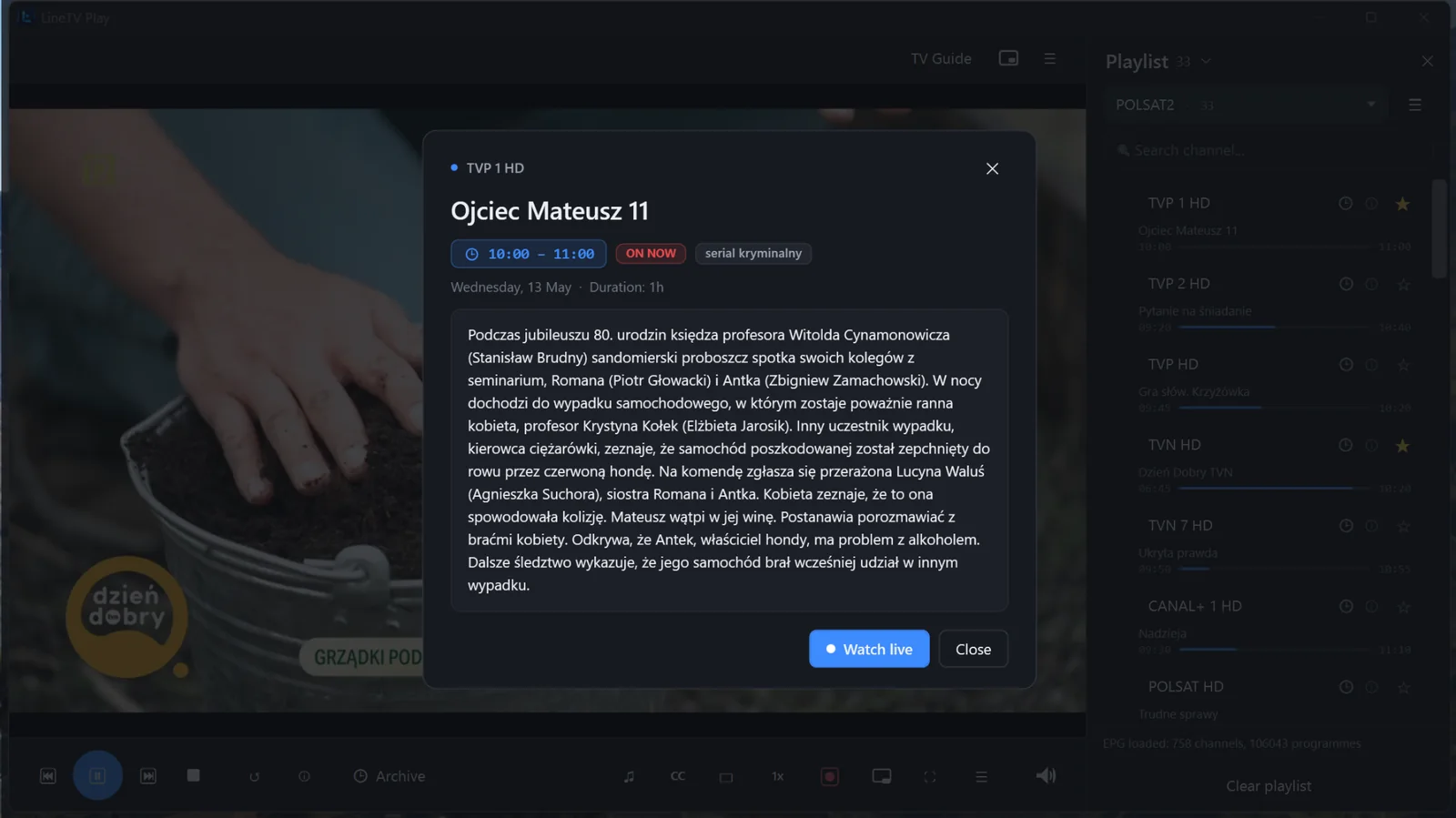Open archive clock for POLSAT HD
The height and width of the screenshot is (818, 1456).
coord(1345,687)
